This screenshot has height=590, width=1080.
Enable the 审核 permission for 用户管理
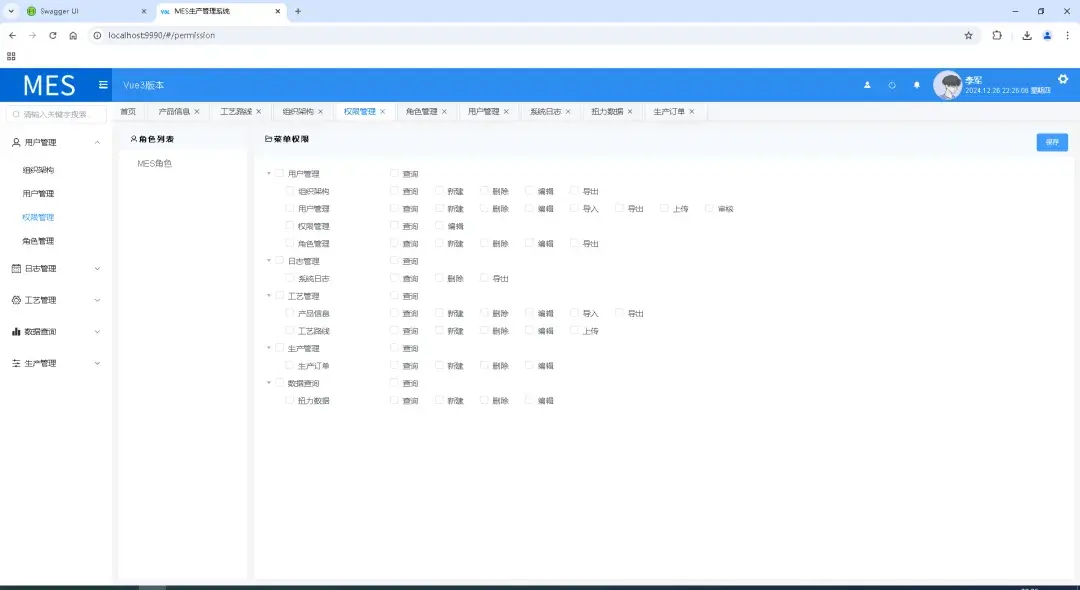tap(708, 208)
